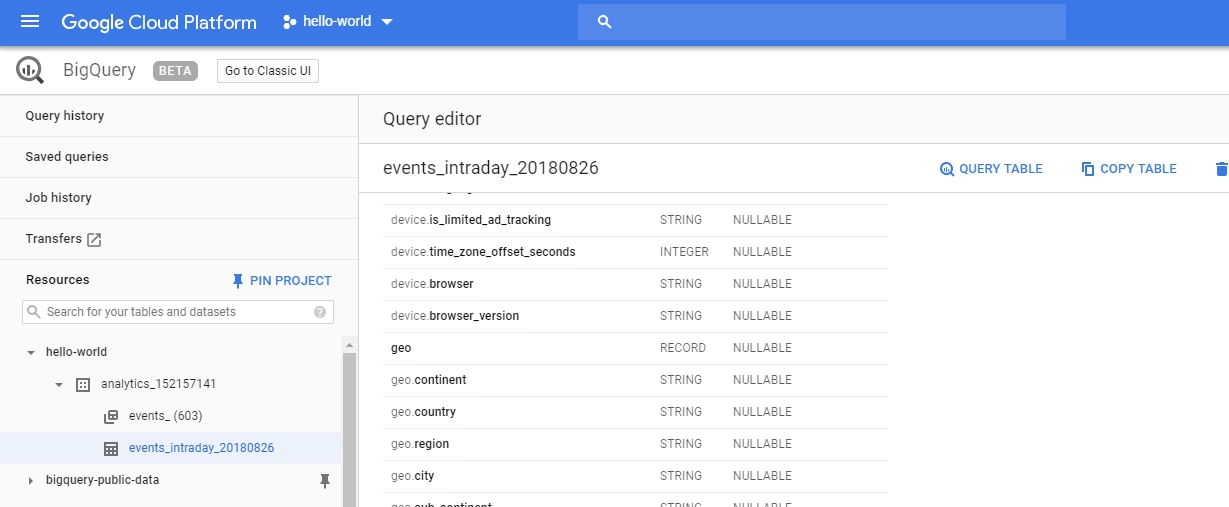Screen dimensions: 1229x507
Task: Click the delete table trash icon
Action: click(x=1221, y=169)
